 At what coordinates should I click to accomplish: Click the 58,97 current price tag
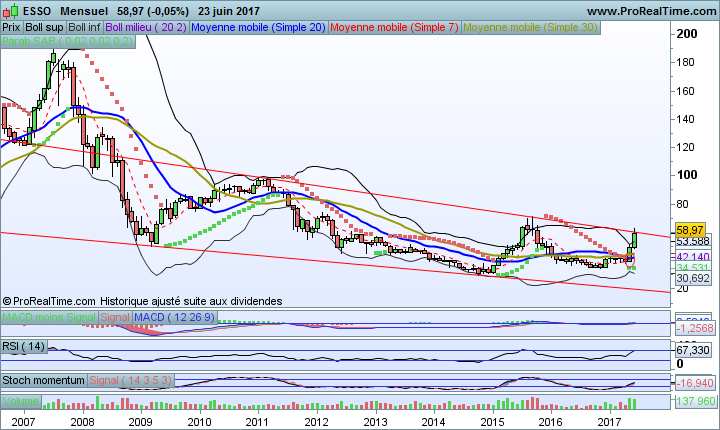click(x=690, y=230)
